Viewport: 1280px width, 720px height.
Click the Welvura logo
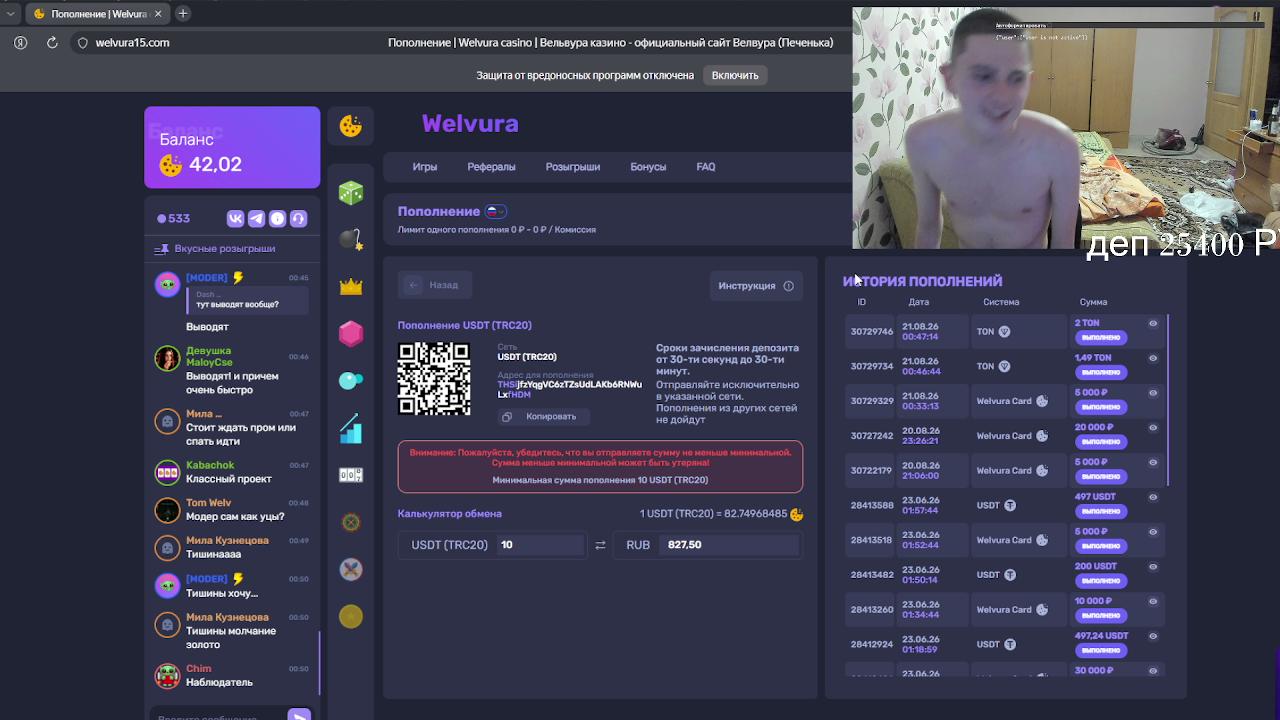point(470,124)
